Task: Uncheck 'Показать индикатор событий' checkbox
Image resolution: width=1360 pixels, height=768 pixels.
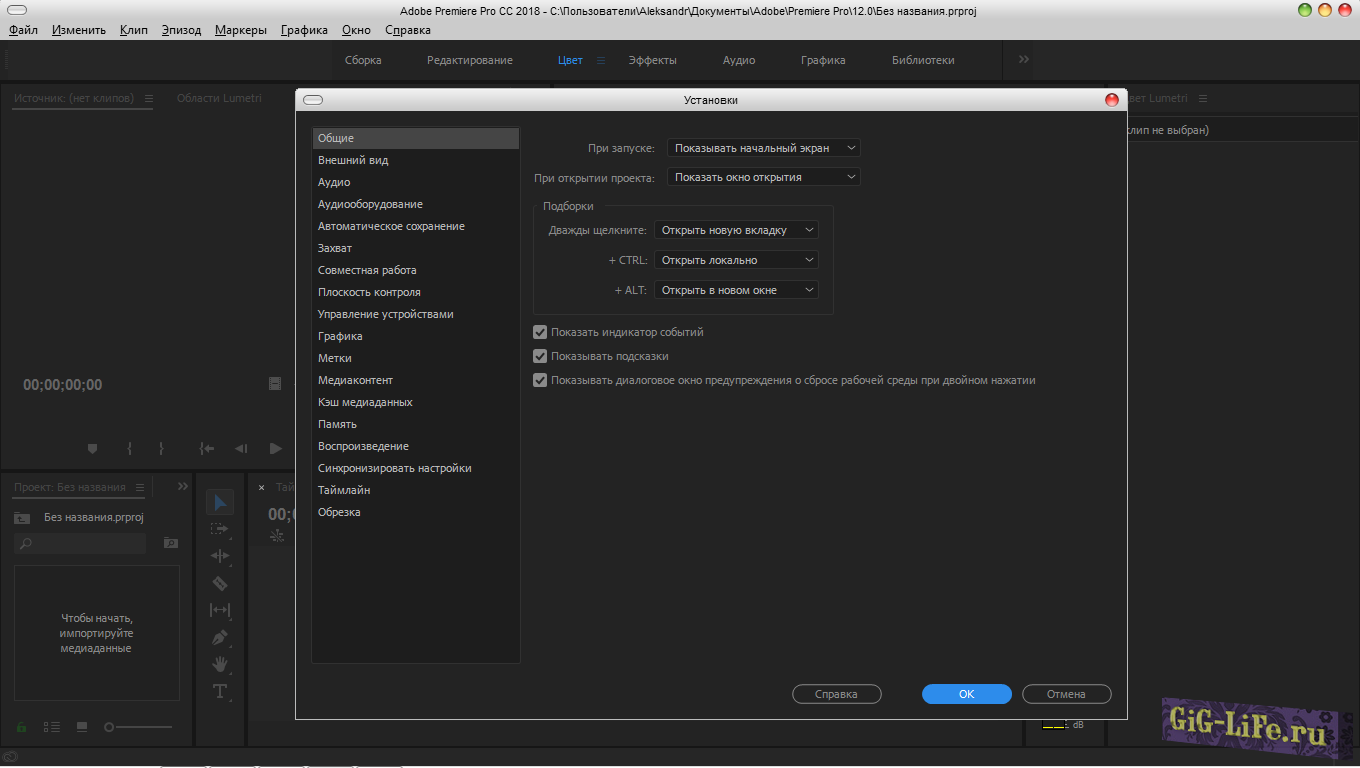Action: pos(540,332)
